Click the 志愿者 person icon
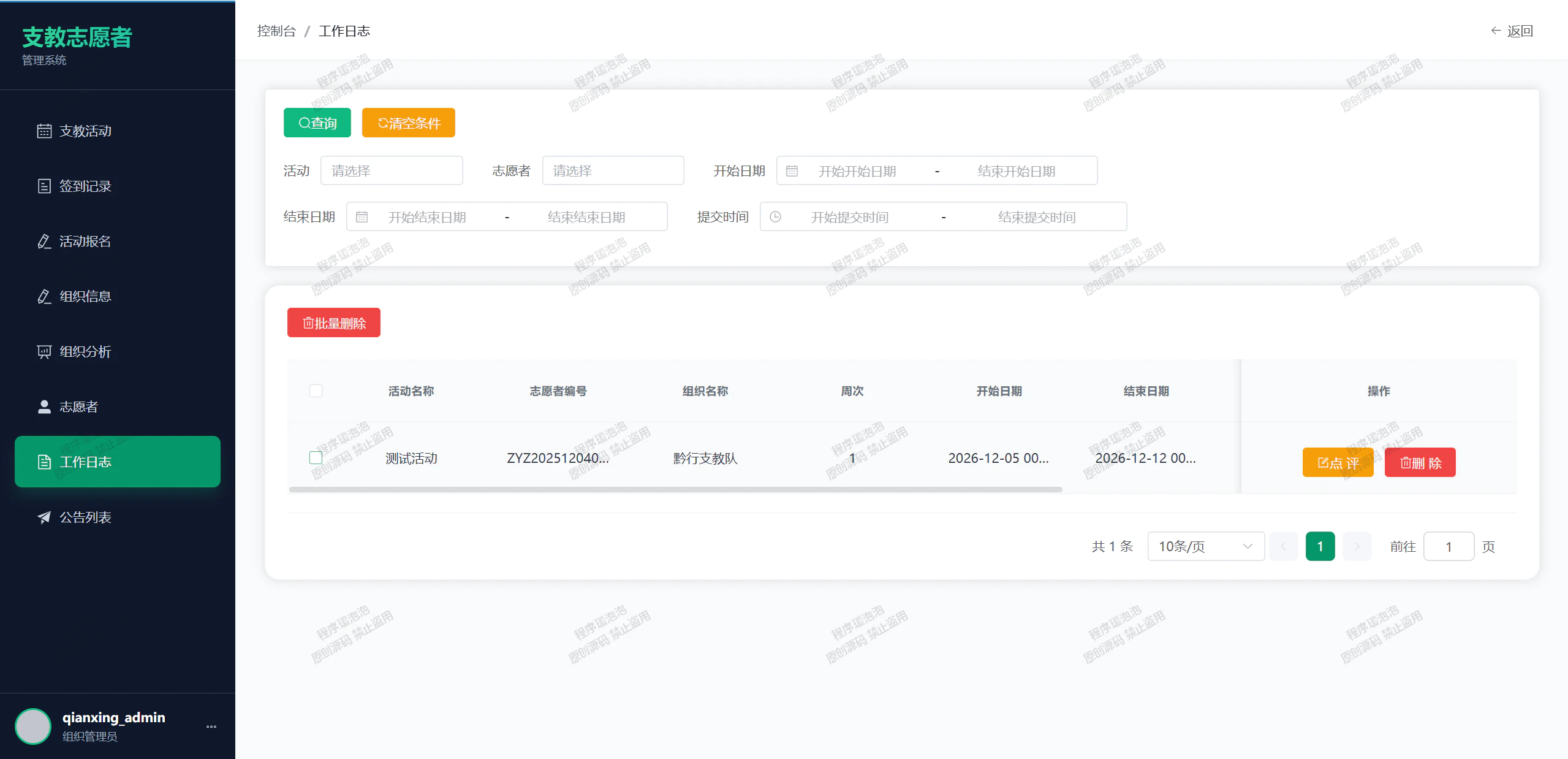Viewport: 1568px width, 759px height. tap(44, 407)
